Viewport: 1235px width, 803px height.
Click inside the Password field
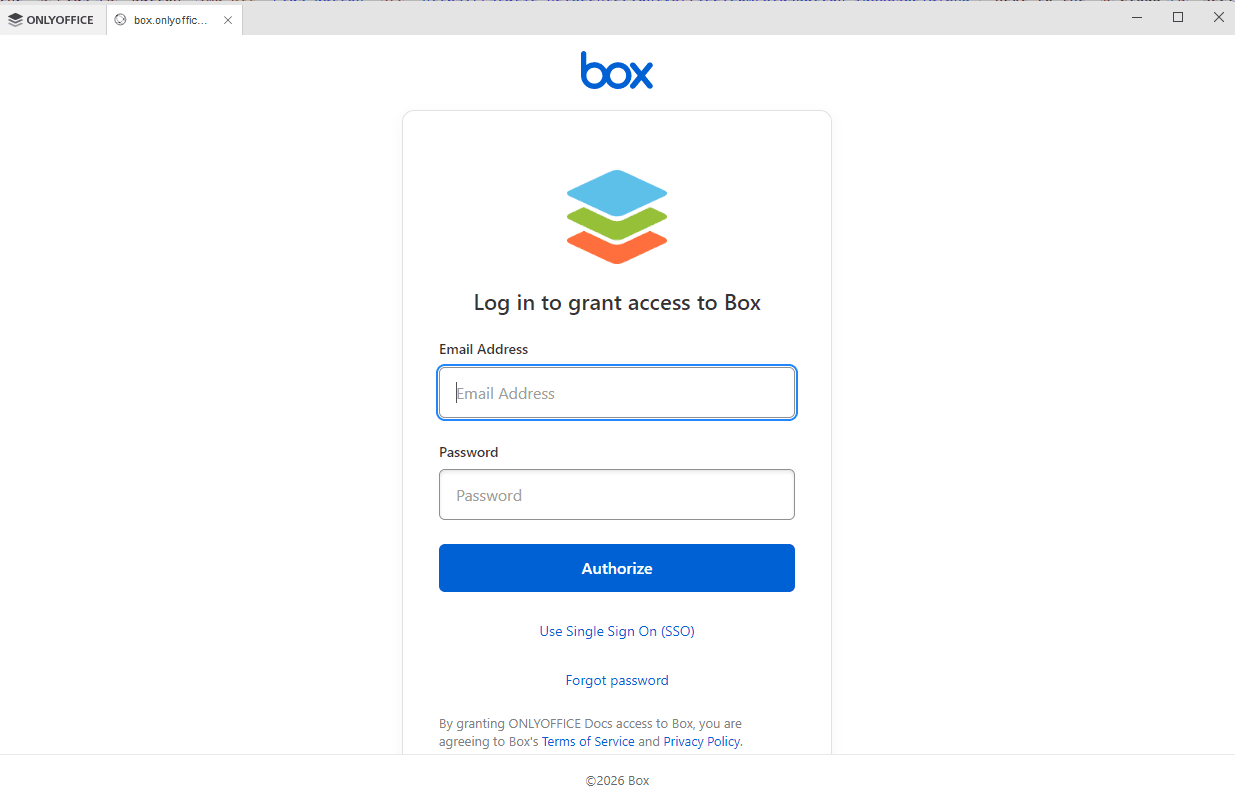pyautogui.click(x=616, y=494)
